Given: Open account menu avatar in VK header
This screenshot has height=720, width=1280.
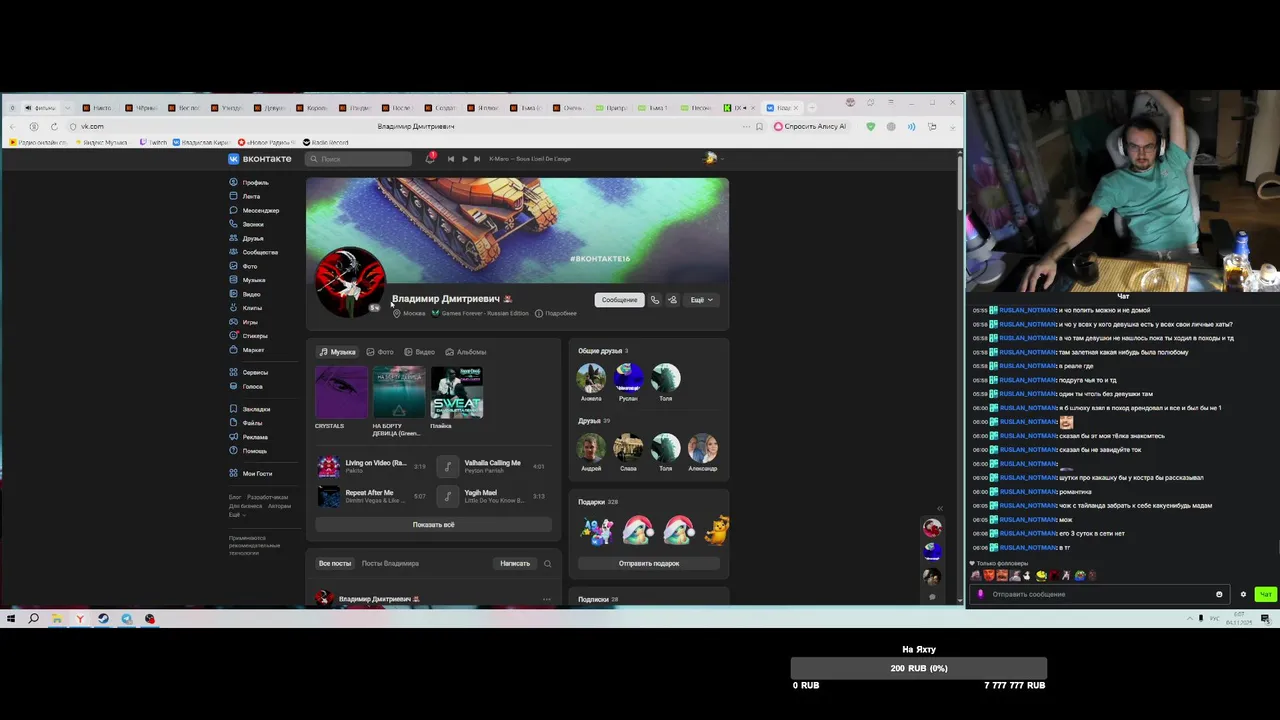Looking at the screenshot, I should [711, 158].
